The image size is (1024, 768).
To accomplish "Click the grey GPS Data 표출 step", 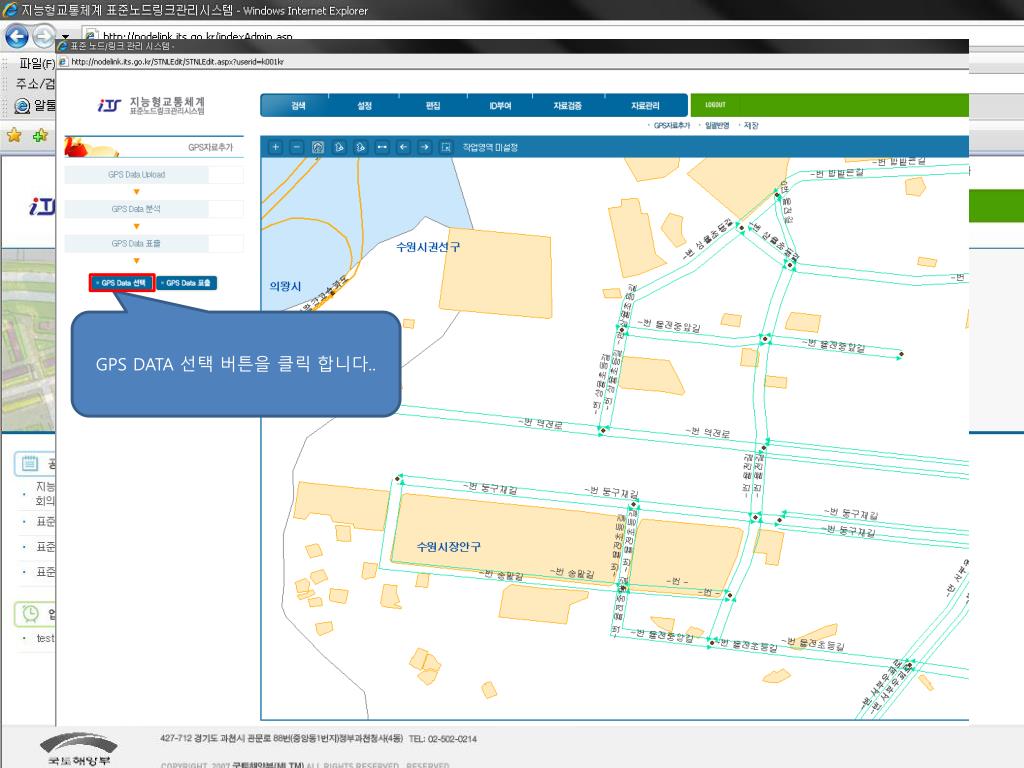I will coord(136,244).
